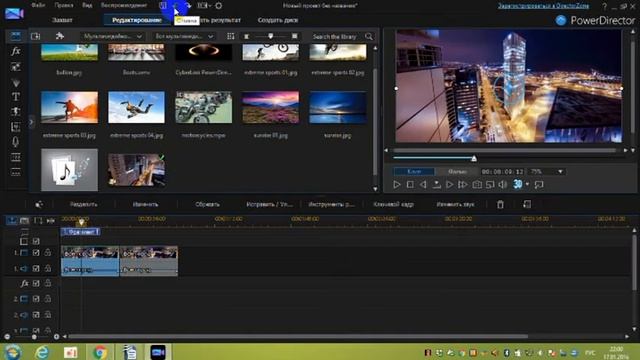Click the fast forward preview button
This screenshot has height=360, width=640.
click(x=462, y=184)
